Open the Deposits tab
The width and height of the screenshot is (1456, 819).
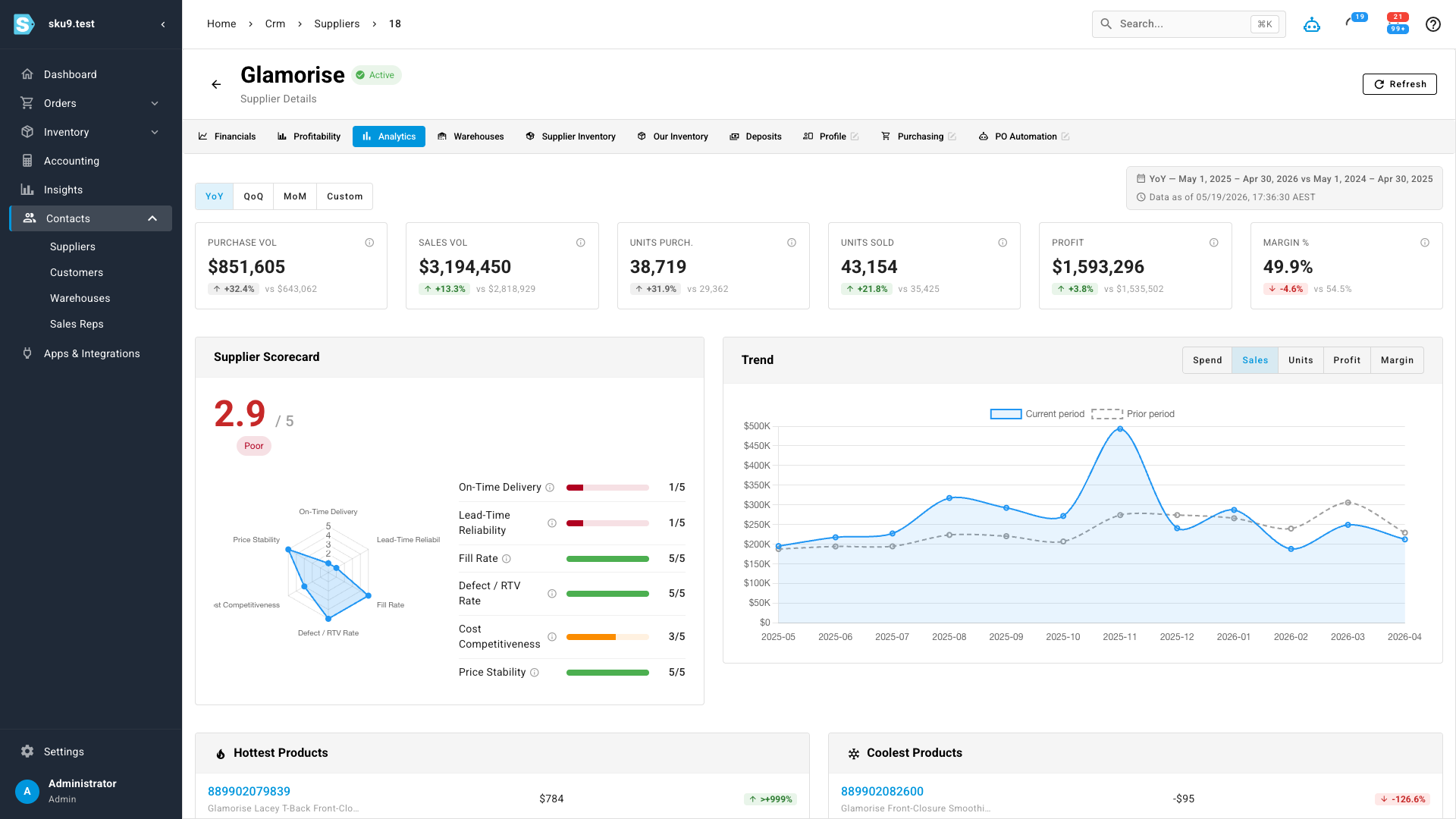[755, 136]
